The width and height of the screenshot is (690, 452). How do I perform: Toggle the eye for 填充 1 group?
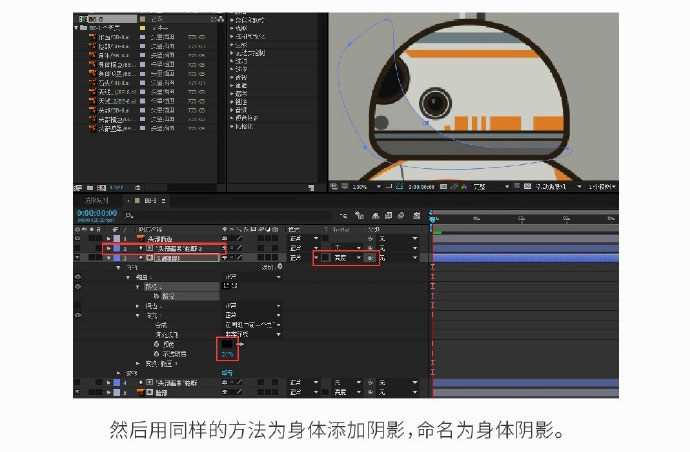[78, 315]
